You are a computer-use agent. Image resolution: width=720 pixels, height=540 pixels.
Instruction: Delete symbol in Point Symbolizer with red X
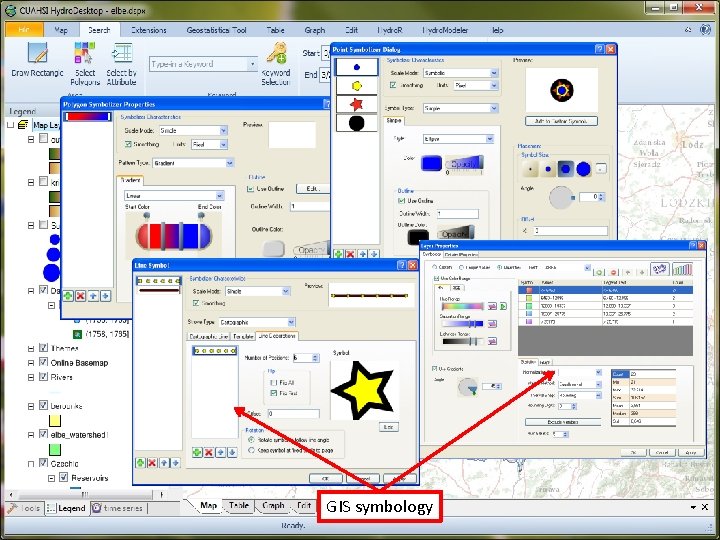350,254
